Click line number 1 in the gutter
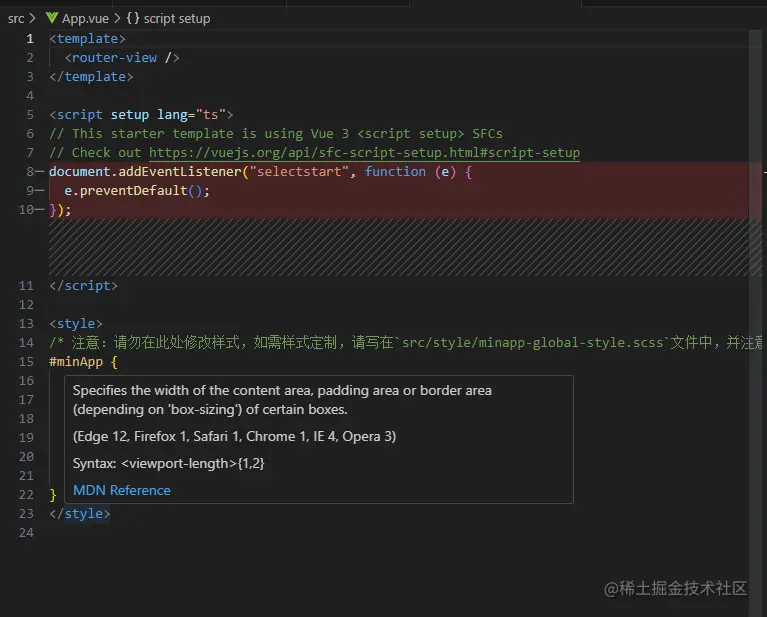 (x=30, y=39)
